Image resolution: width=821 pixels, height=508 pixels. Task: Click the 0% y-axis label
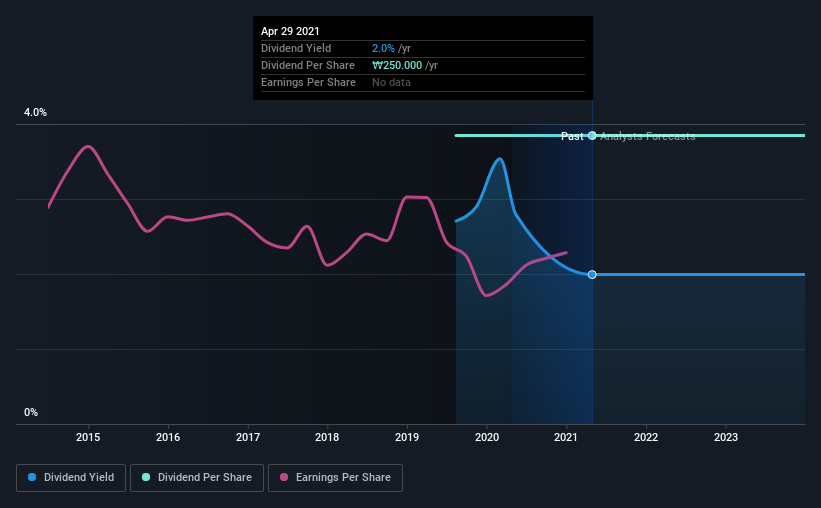[x=31, y=412]
